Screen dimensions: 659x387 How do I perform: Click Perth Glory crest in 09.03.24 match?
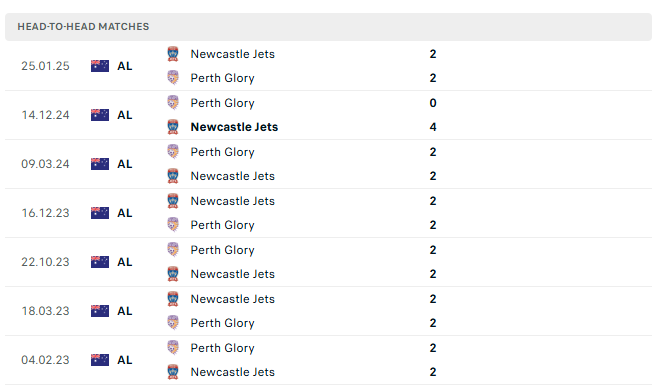[173, 152]
